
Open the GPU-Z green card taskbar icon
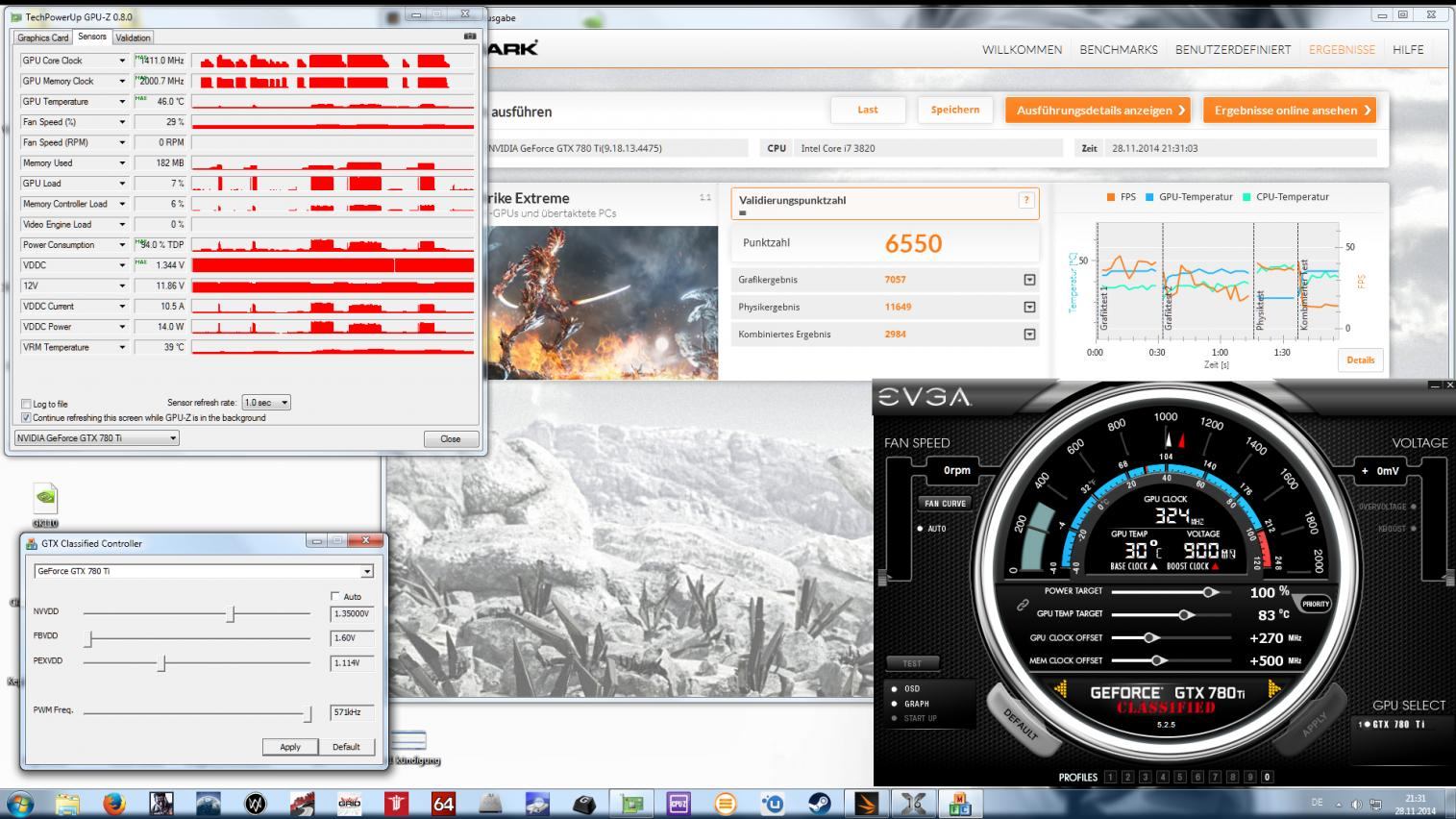(631, 803)
